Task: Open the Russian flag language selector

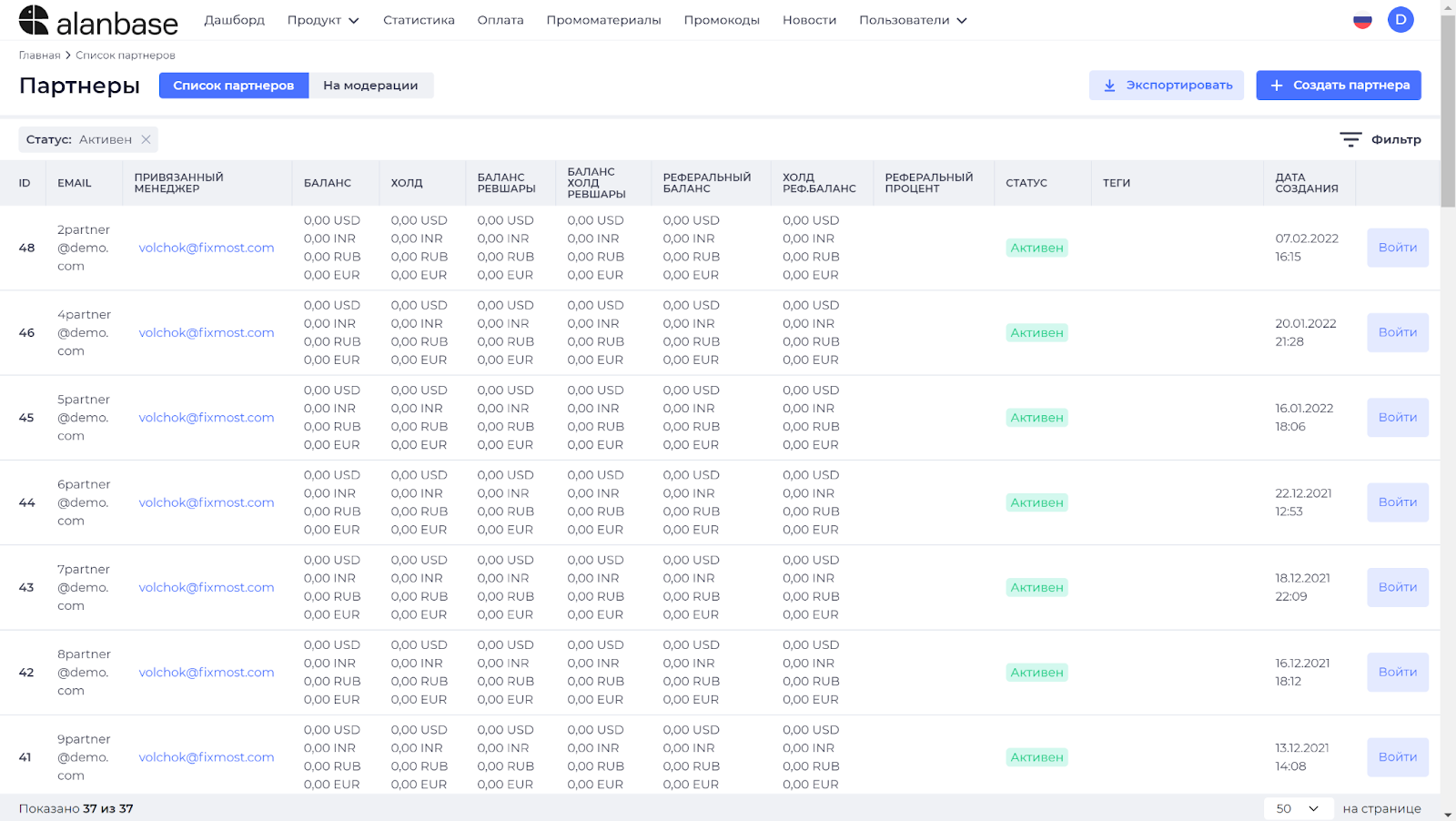Action: [1362, 20]
